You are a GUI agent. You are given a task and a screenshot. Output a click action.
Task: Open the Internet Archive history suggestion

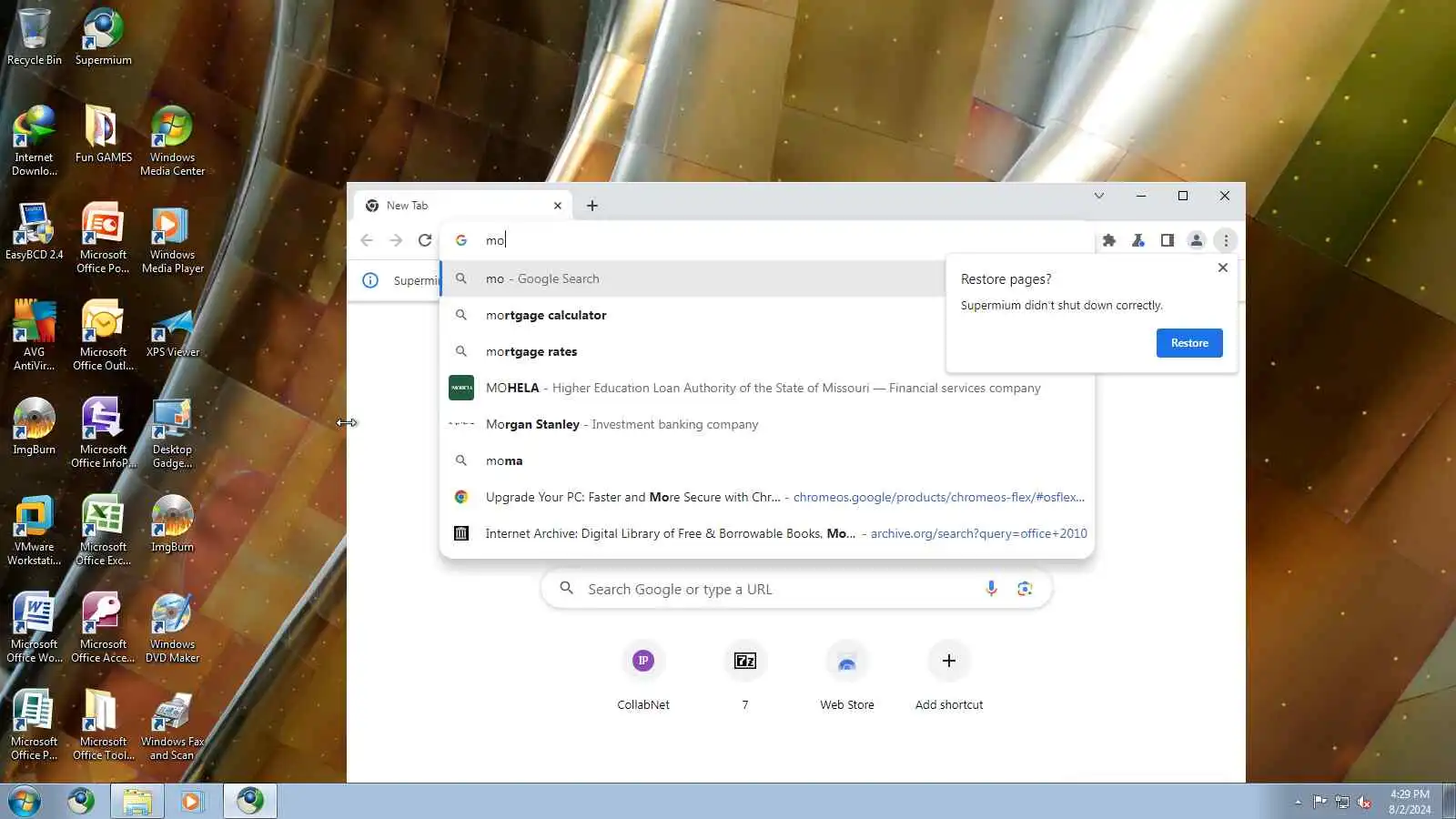tap(767, 533)
